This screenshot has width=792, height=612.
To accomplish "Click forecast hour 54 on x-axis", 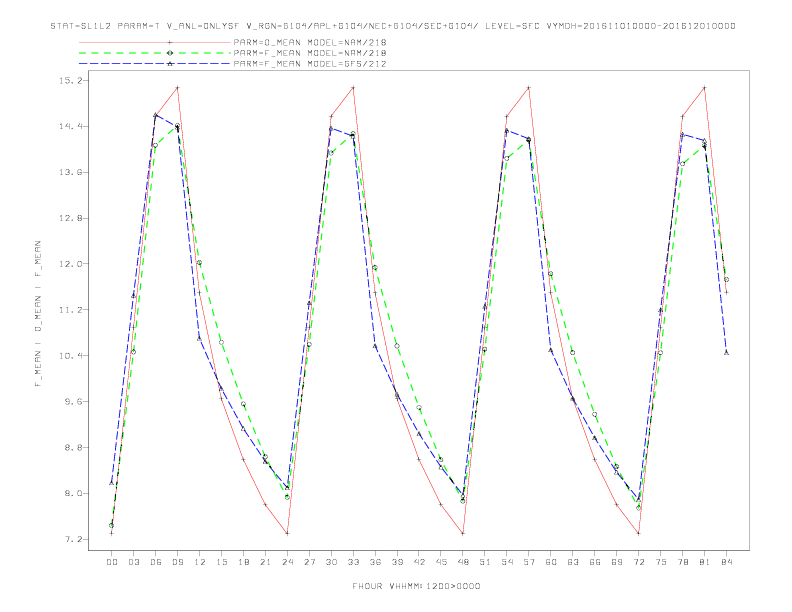I will (507, 562).
